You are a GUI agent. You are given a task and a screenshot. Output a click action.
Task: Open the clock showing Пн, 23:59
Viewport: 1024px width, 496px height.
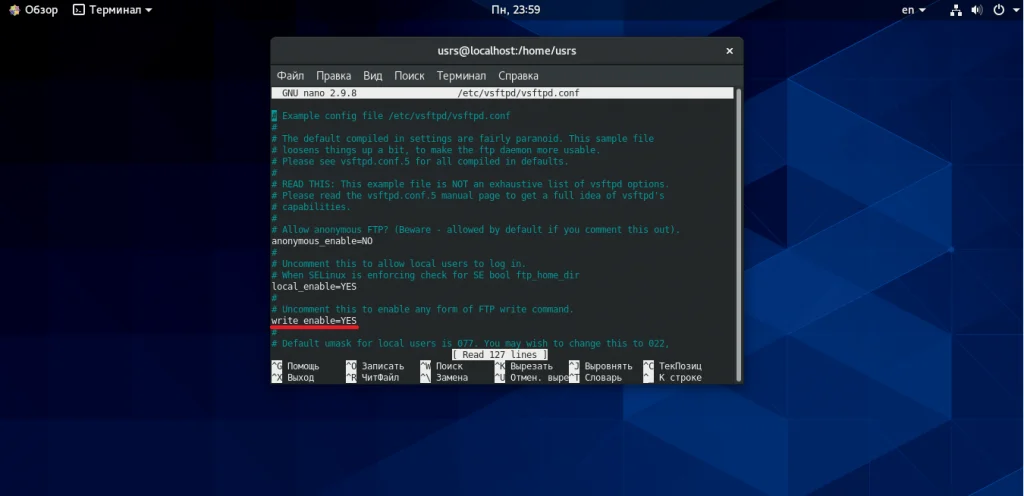[x=515, y=10]
